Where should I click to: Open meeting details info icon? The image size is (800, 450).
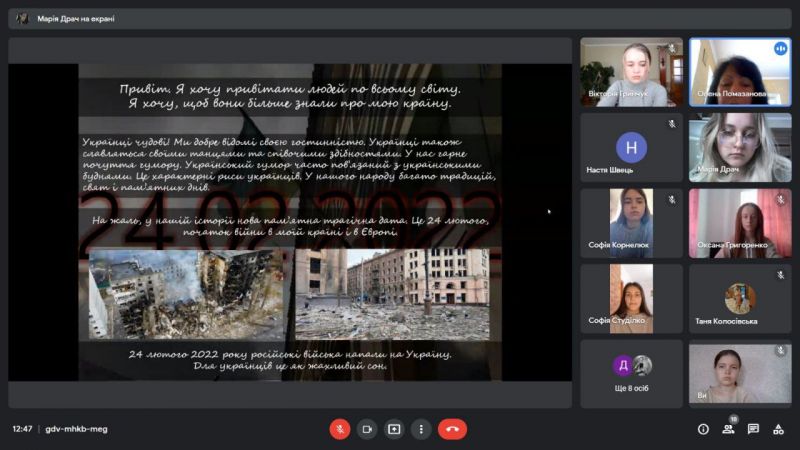[703, 430]
